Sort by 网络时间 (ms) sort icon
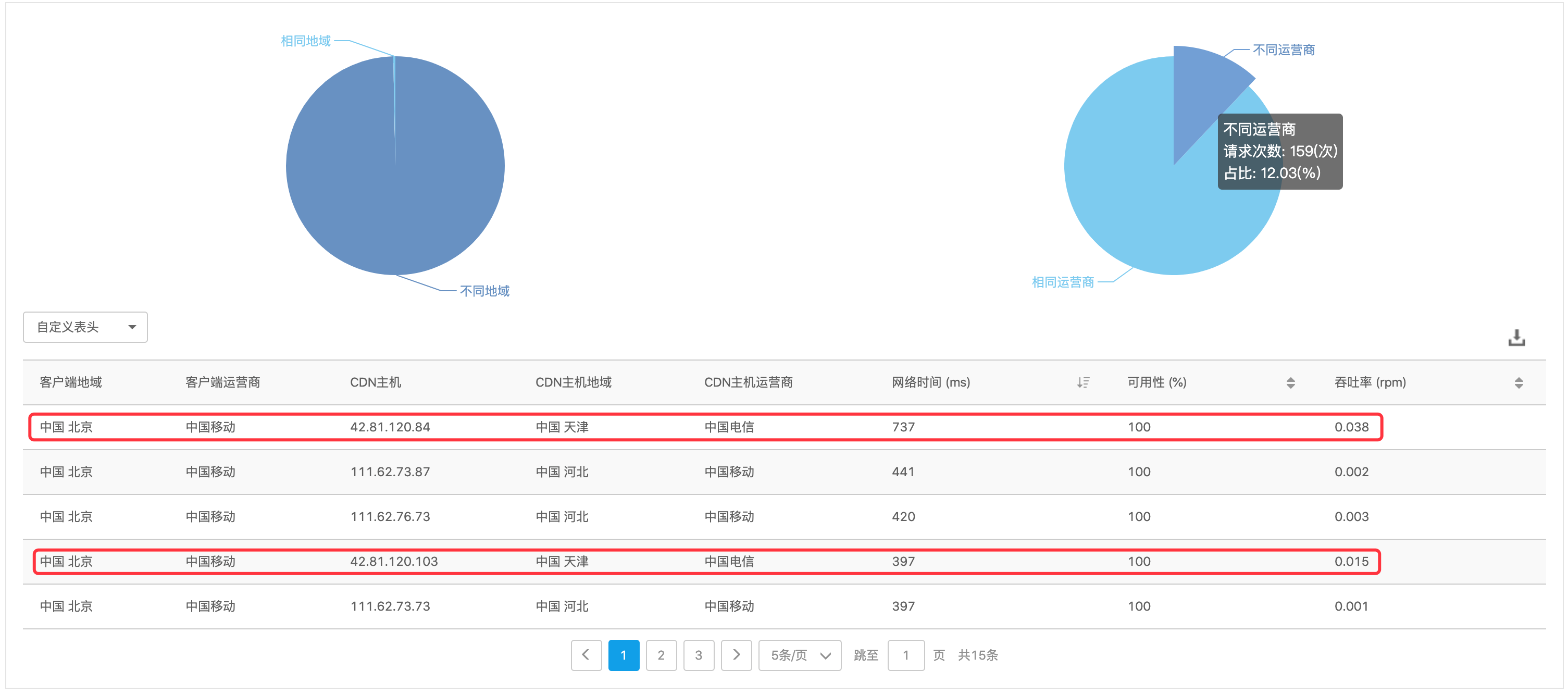The width and height of the screenshot is (1568, 694). pyautogui.click(x=1082, y=382)
